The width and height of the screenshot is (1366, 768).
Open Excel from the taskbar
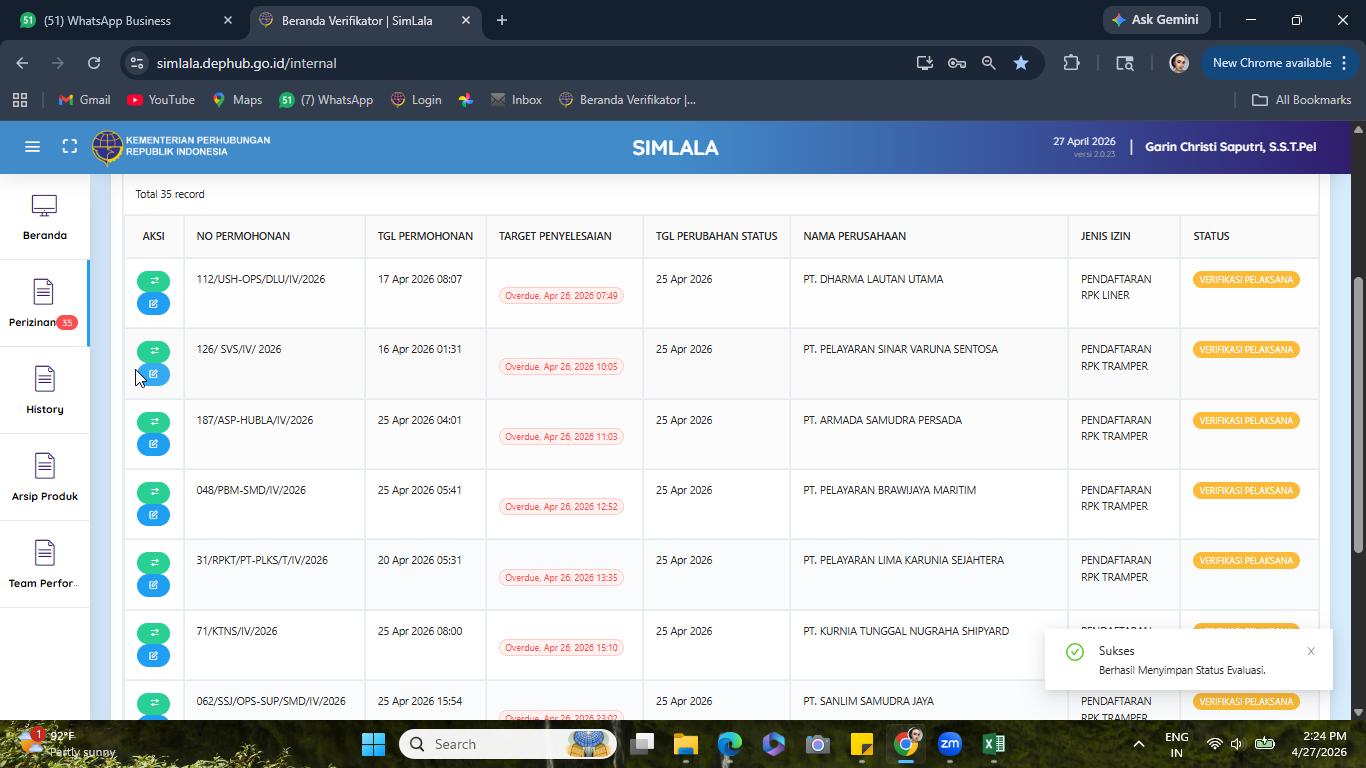(994, 744)
